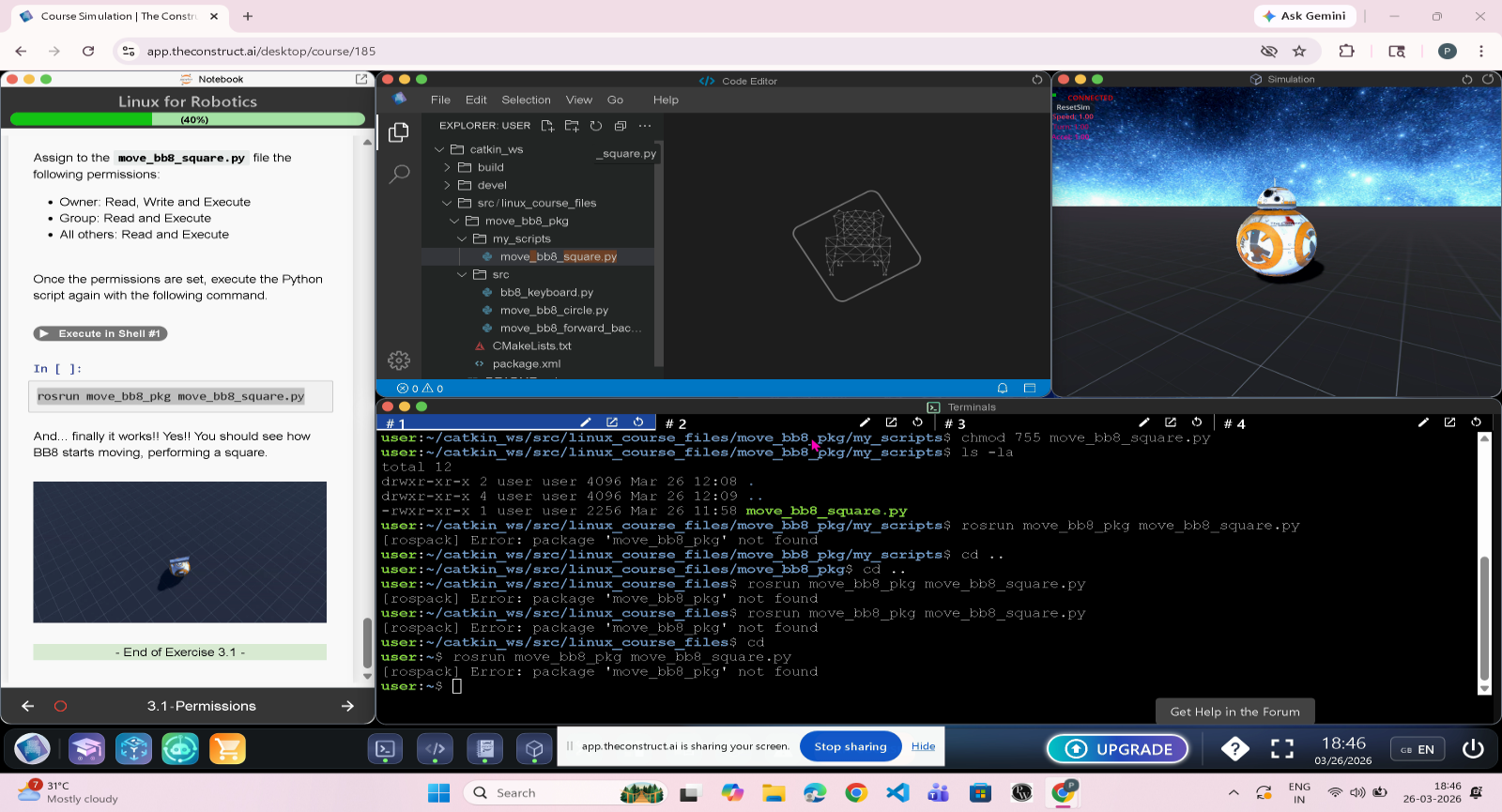This screenshot has height=812, width=1502.
Task: Click the reload icon on terminal #1
Action: coord(638,422)
